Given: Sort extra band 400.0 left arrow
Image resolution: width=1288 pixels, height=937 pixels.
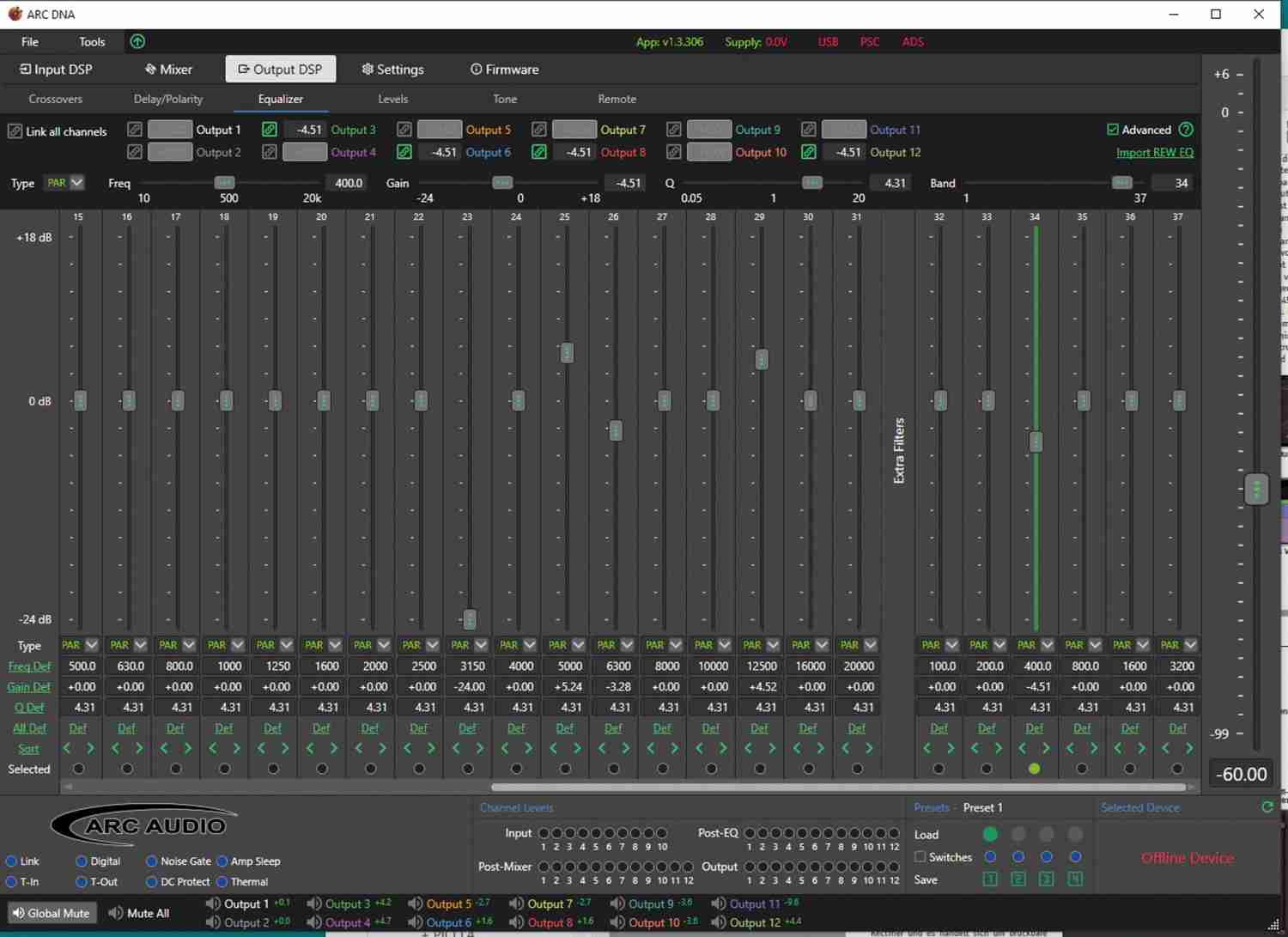Looking at the screenshot, I should tap(1023, 749).
